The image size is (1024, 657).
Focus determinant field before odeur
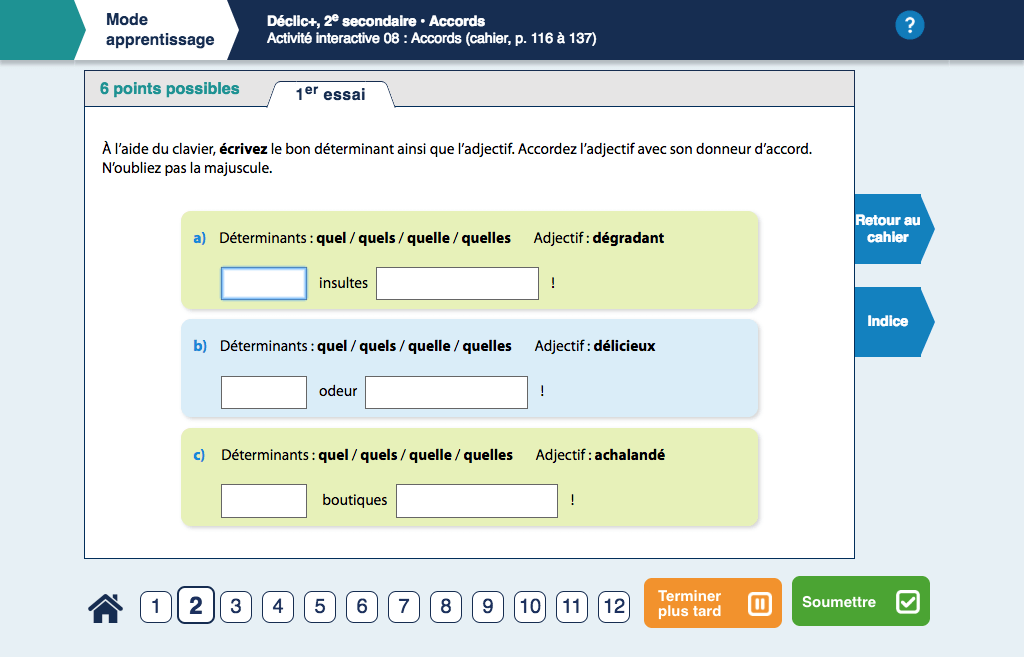pos(264,392)
